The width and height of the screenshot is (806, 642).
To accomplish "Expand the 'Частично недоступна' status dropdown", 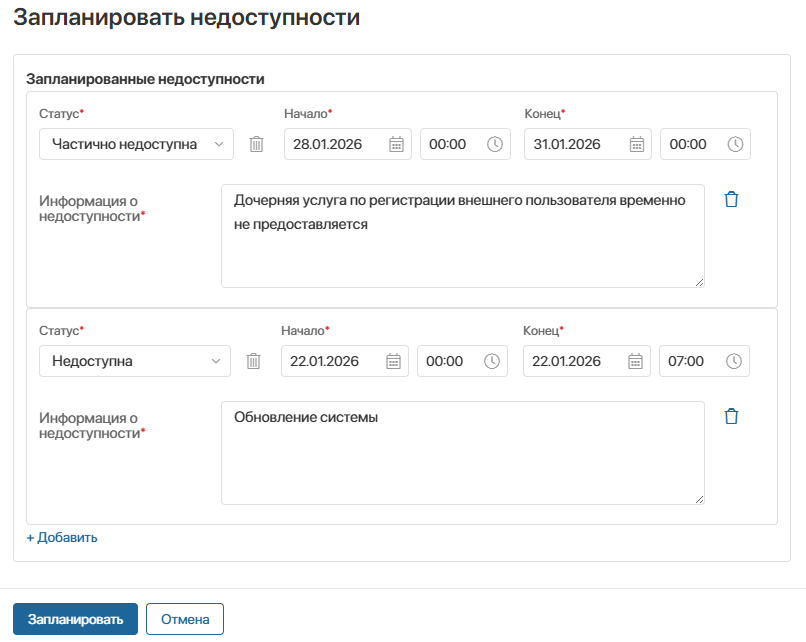I will (136, 144).
